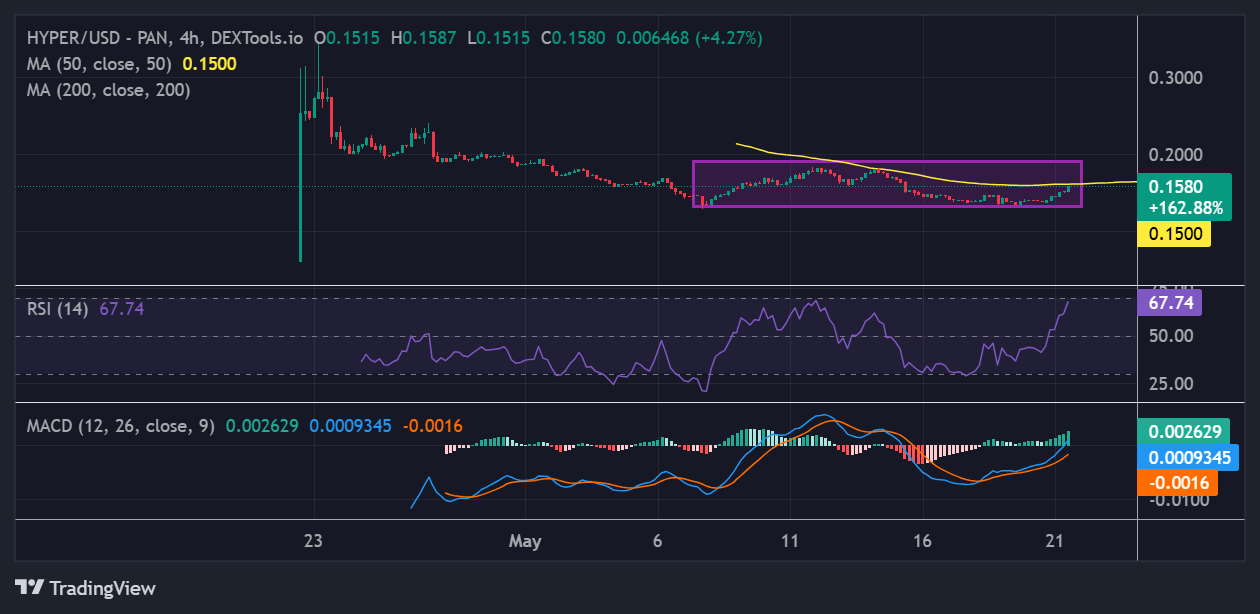Click the 11 date on time axis
Viewport: 1260px width, 614px height.
coord(790,541)
